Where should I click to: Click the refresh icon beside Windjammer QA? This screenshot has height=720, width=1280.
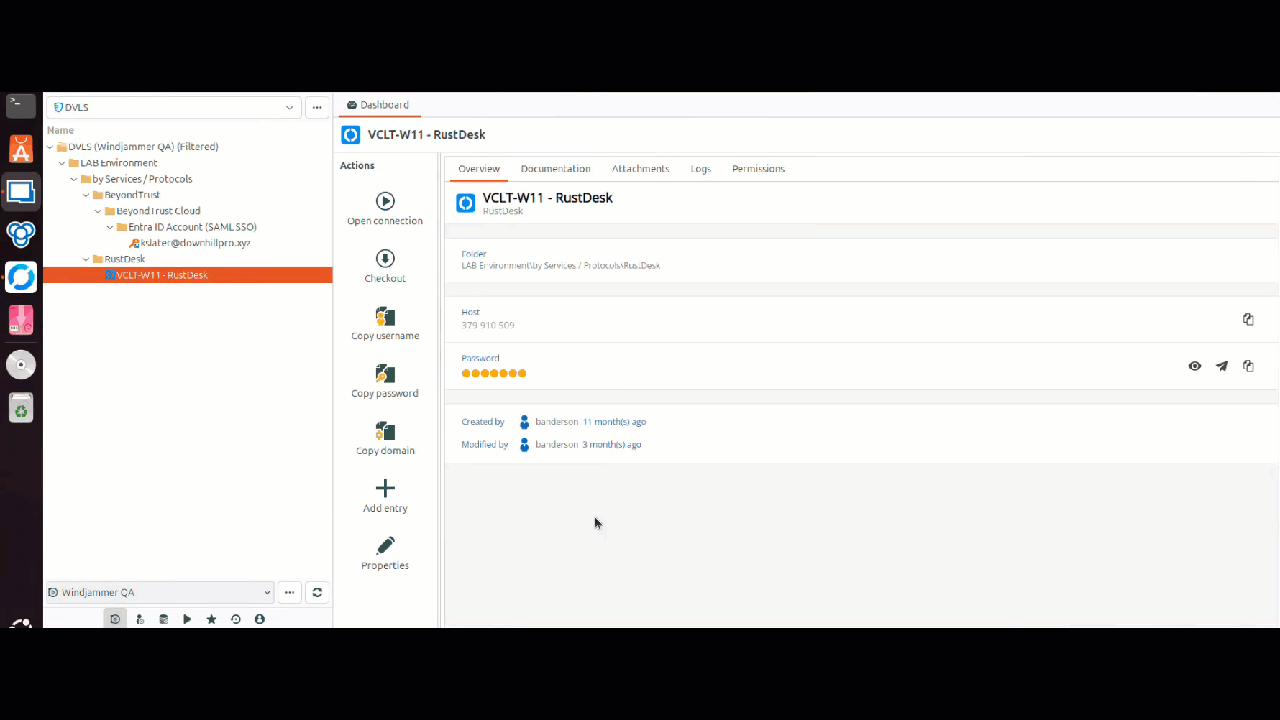tap(317, 593)
